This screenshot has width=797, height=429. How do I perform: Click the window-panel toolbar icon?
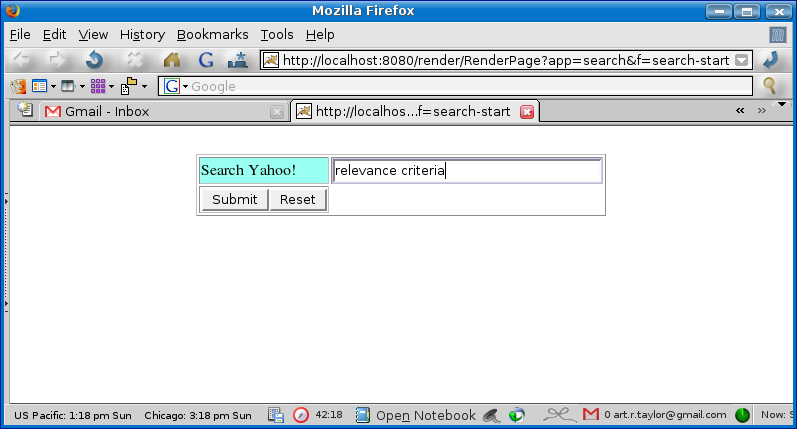click(x=68, y=86)
